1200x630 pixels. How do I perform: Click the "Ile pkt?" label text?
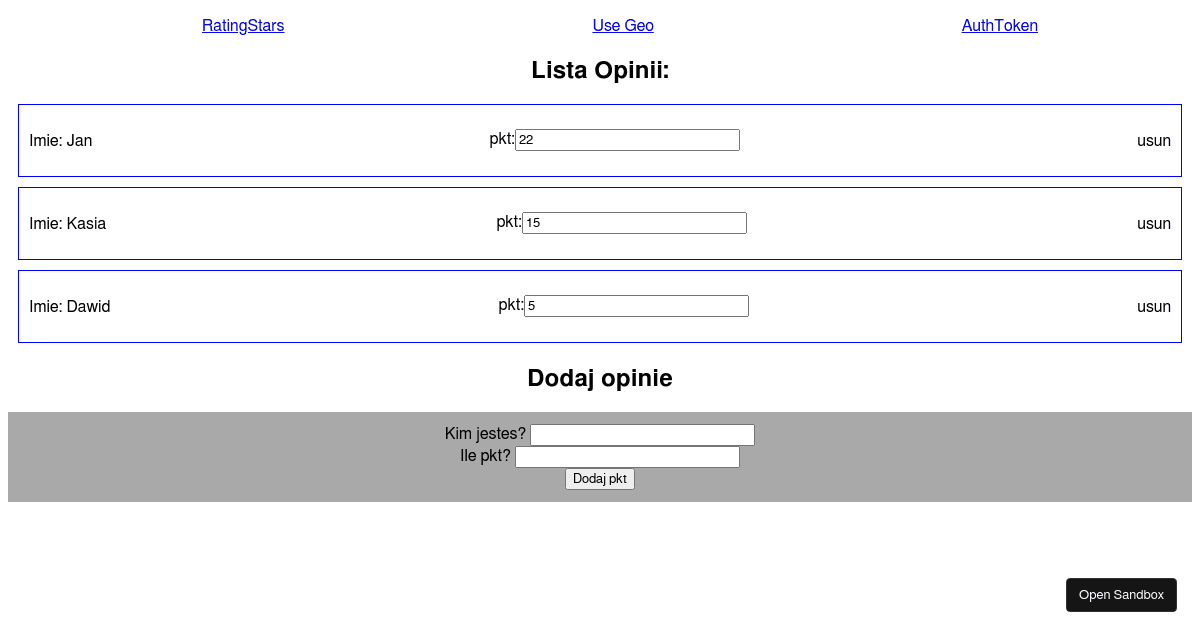point(485,456)
